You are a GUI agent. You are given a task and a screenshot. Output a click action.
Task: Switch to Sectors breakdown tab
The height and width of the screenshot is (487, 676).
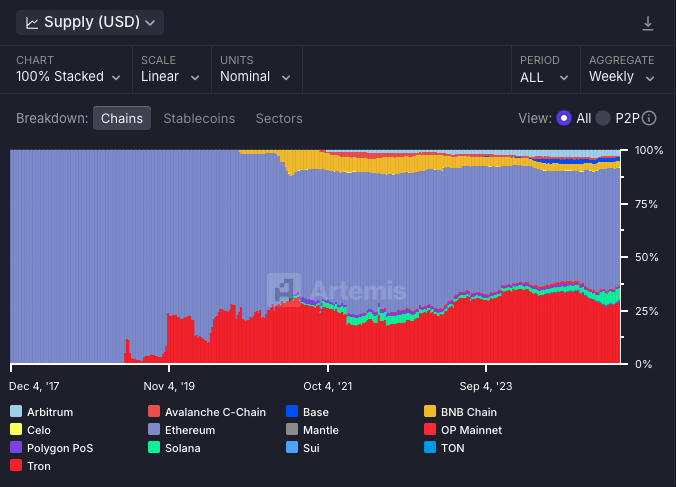(x=279, y=118)
